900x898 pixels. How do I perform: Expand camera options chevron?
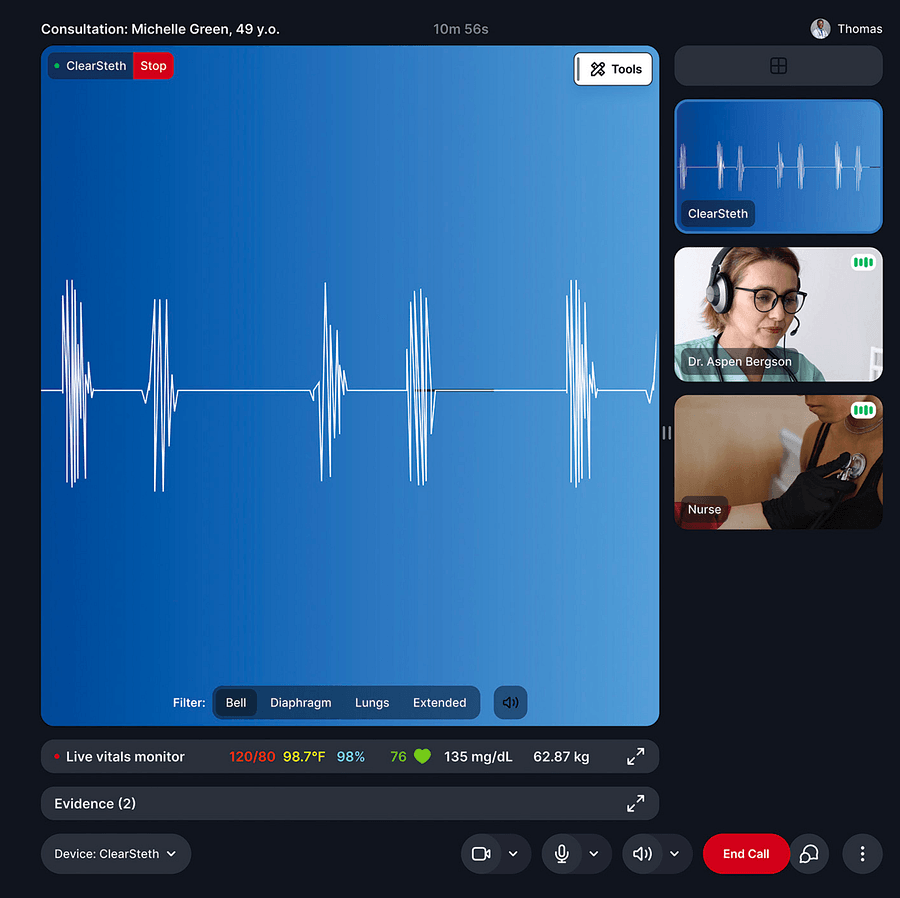click(513, 854)
